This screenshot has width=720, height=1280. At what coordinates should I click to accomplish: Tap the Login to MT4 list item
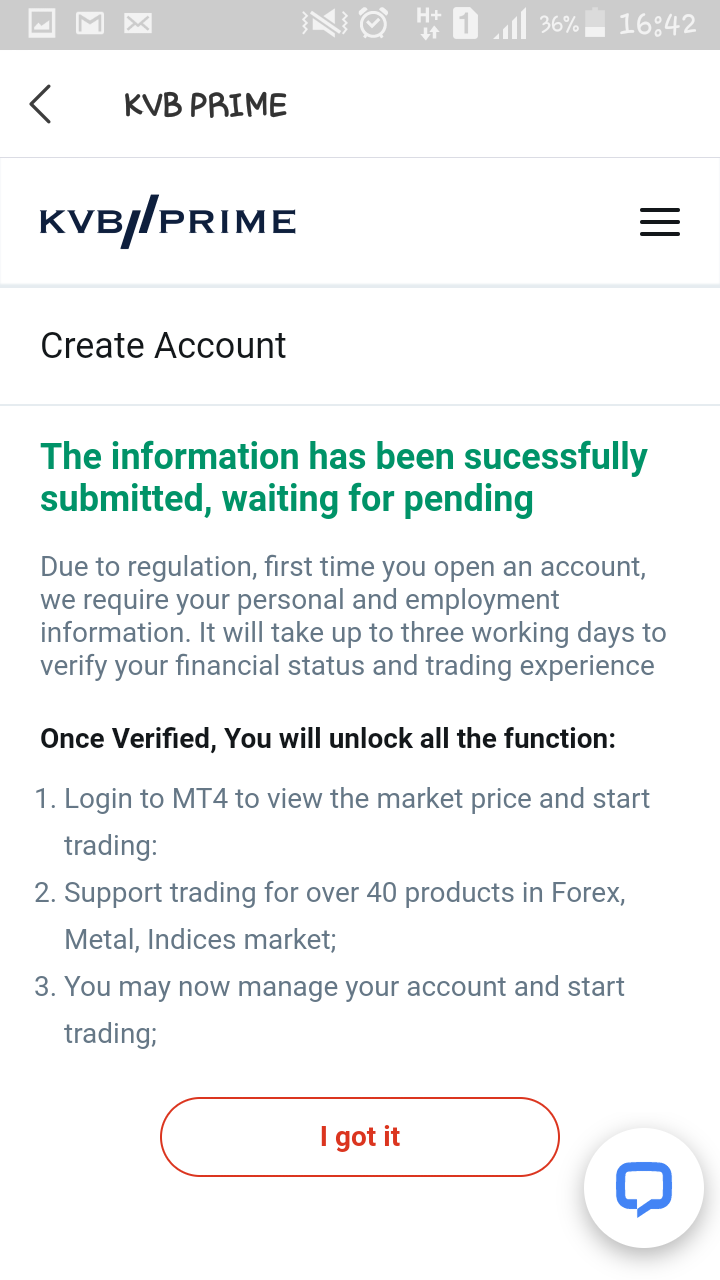pyautogui.click(x=342, y=822)
